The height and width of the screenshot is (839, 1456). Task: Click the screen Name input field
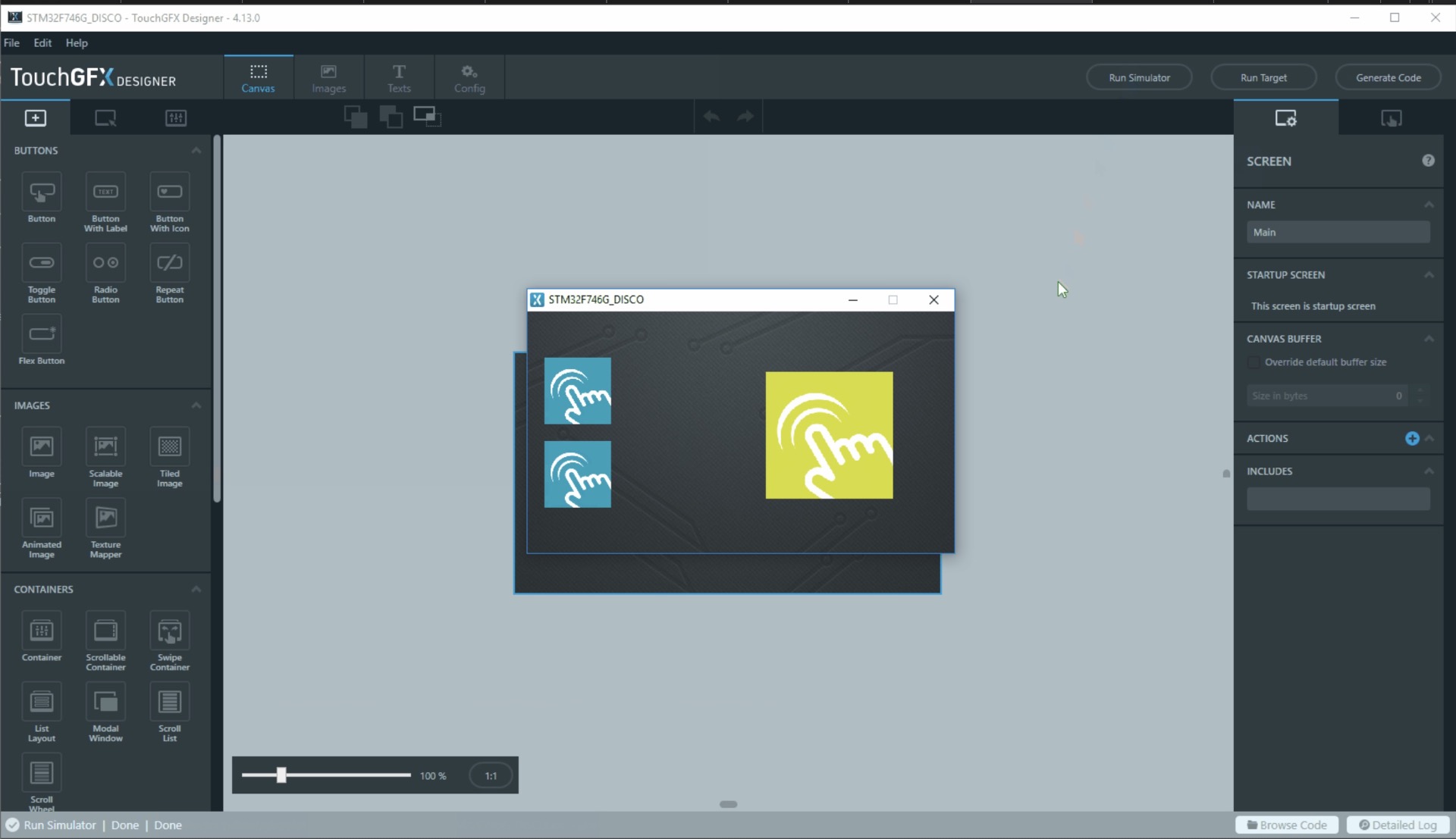point(1338,233)
